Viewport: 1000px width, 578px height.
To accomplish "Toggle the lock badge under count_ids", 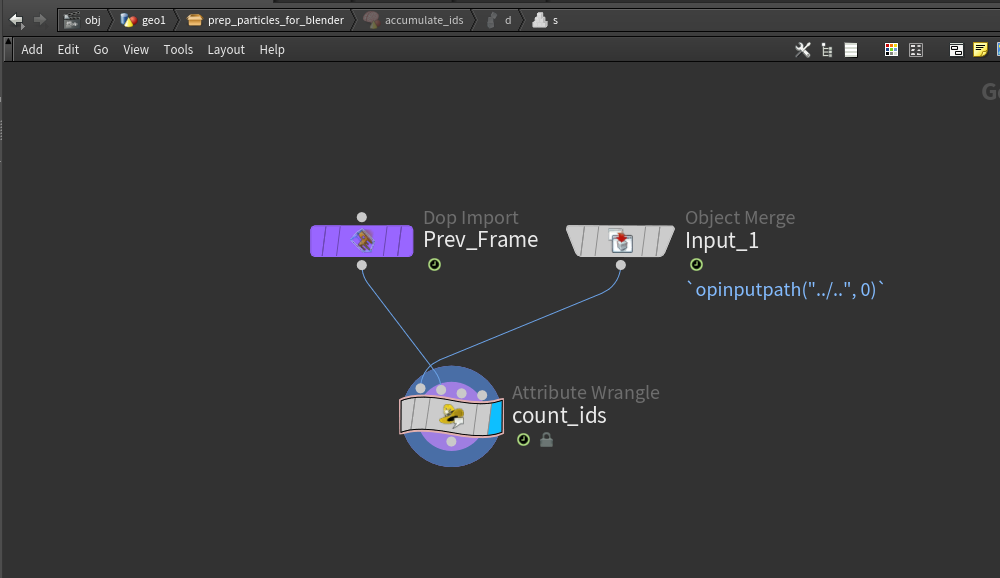I will click(546, 440).
